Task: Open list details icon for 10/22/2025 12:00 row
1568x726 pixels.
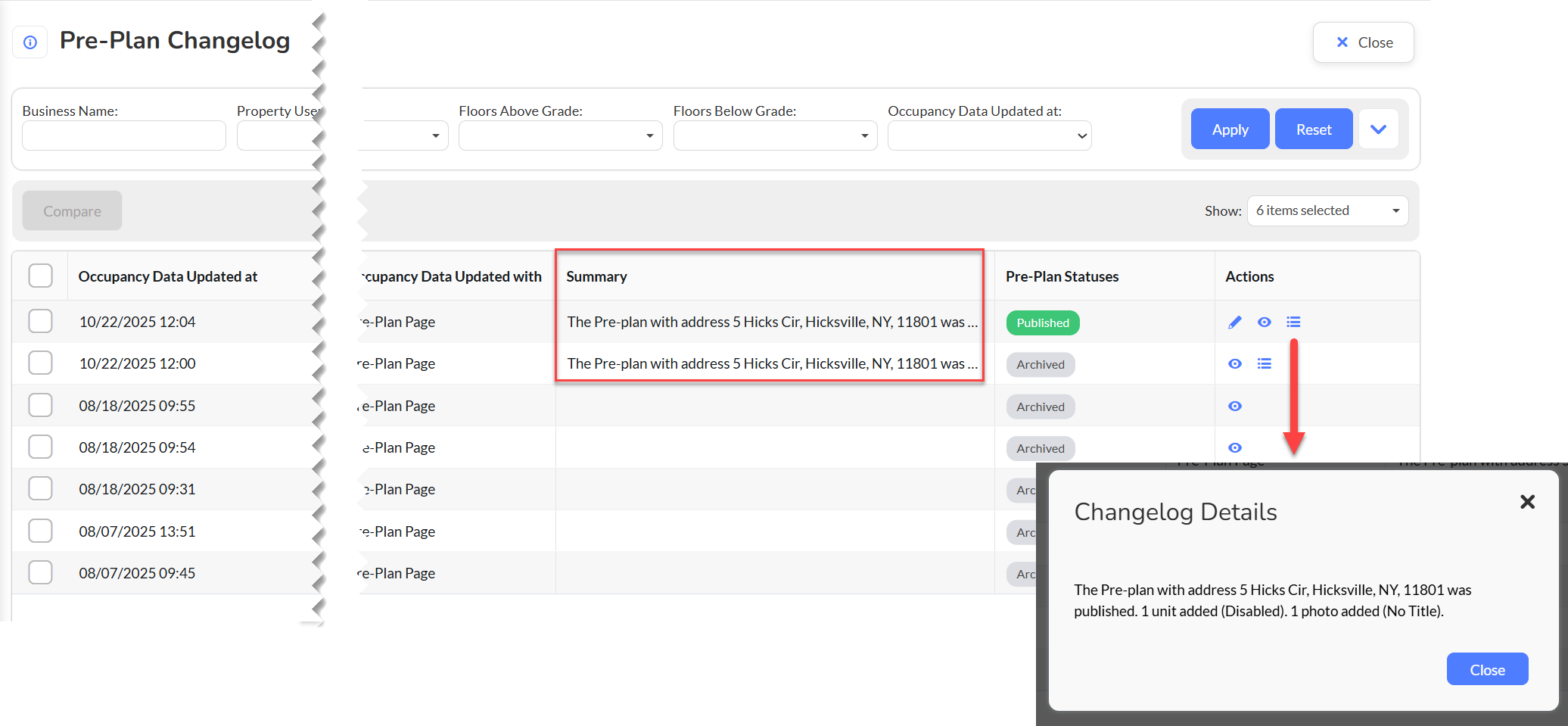Action: [1264, 364]
